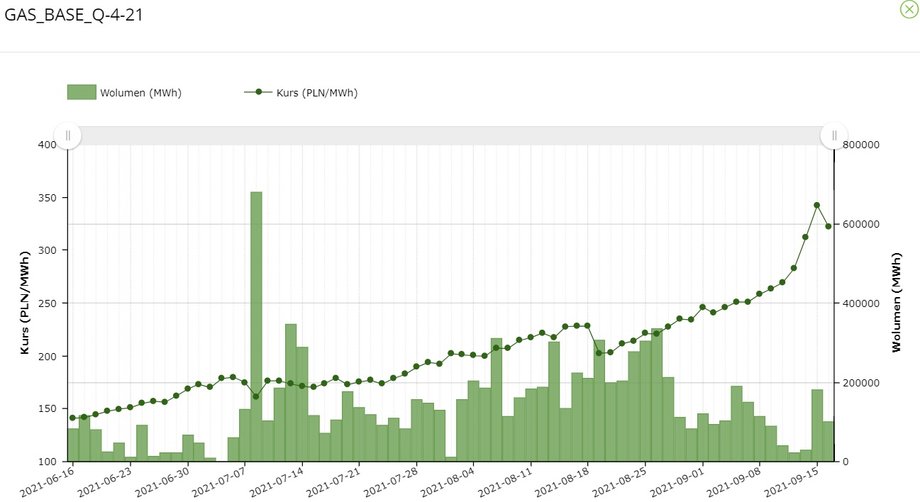This screenshot has width=920, height=502.
Task: Grab the right range slider handle
Action: pyautogui.click(x=834, y=136)
